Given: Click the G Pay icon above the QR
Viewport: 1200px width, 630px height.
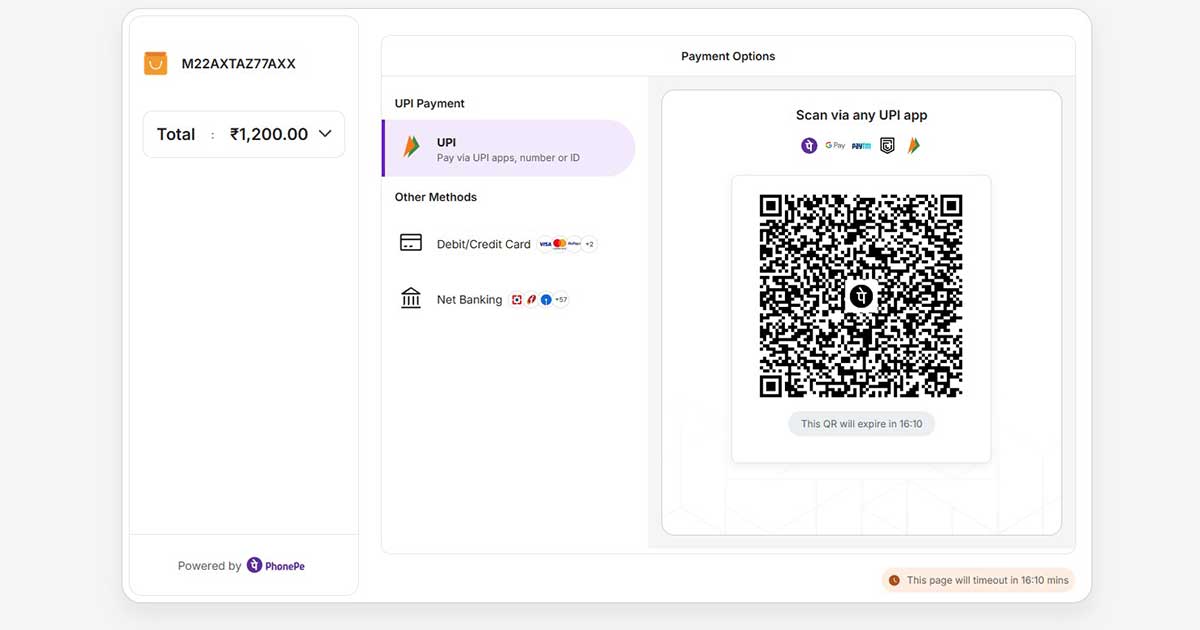Looking at the screenshot, I should click(x=835, y=146).
